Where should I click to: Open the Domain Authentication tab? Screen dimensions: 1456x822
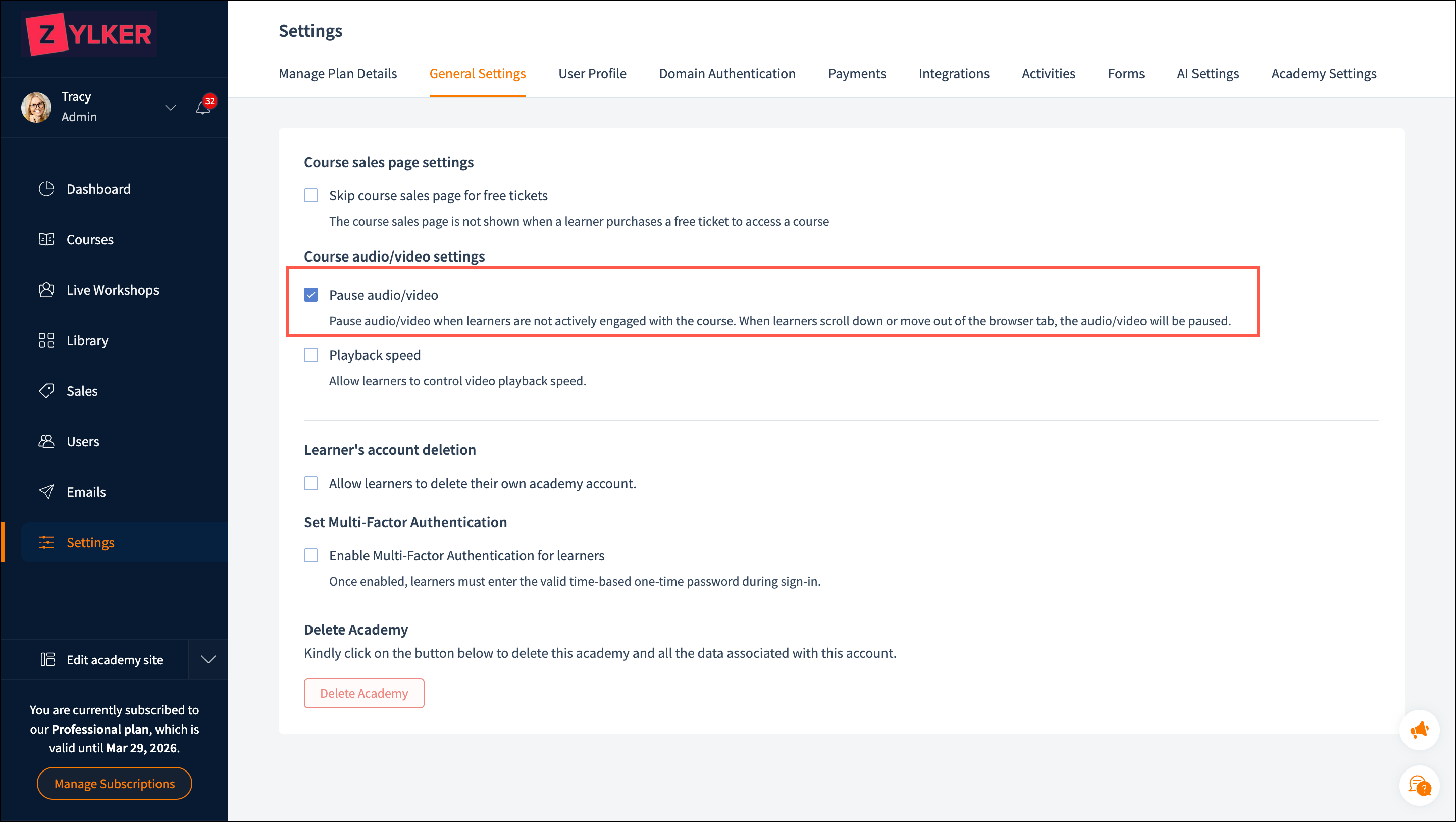pyautogui.click(x=727, y=74)
